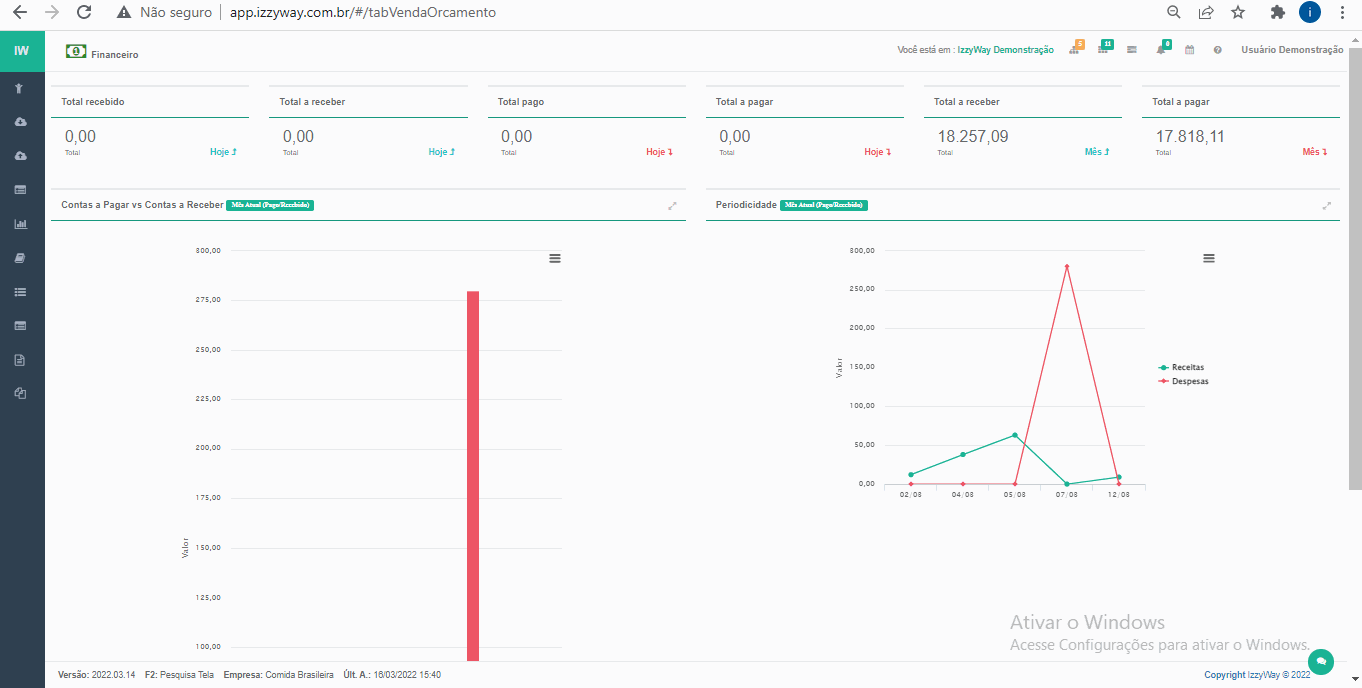Click the cloud upload icon in sidebar
Viewport: 1362px width, 688px height.
coord(20,156)
